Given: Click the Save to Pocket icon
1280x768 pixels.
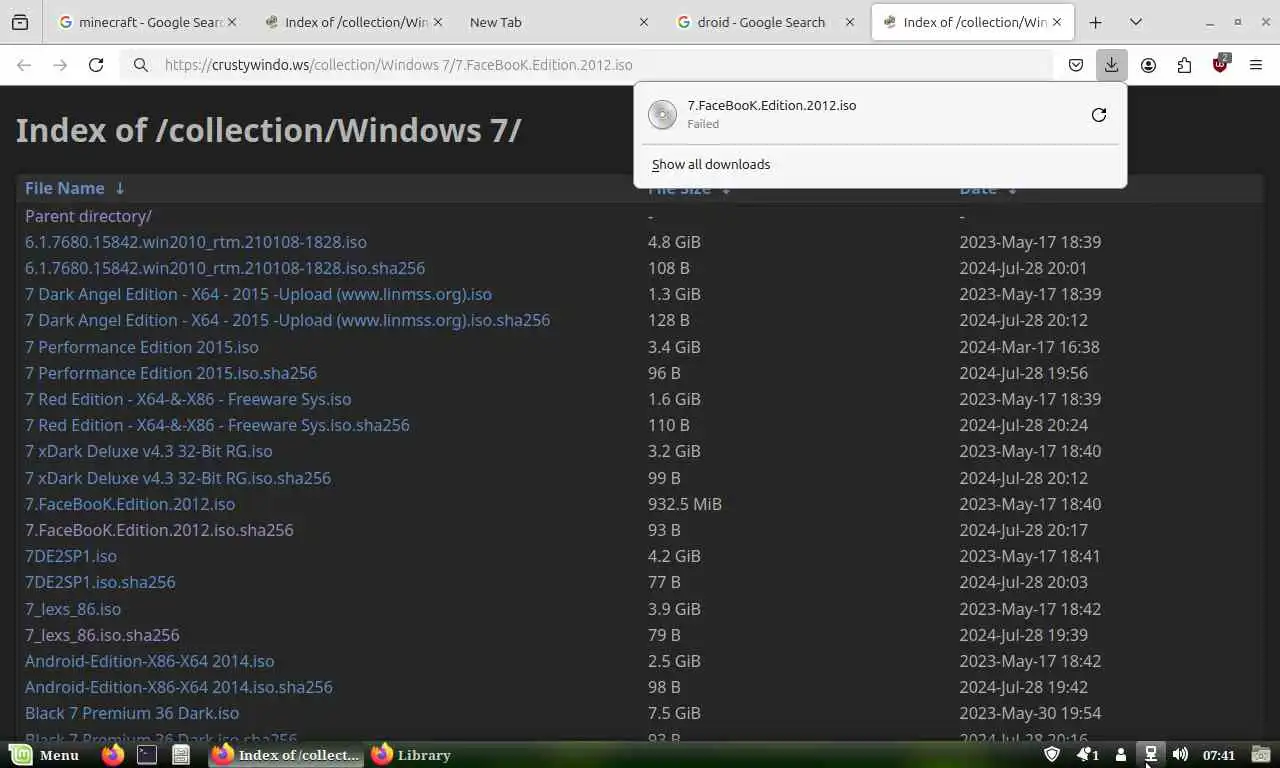Looking at the screenshot, I should pyautogui.click(x=1076, y=65).
